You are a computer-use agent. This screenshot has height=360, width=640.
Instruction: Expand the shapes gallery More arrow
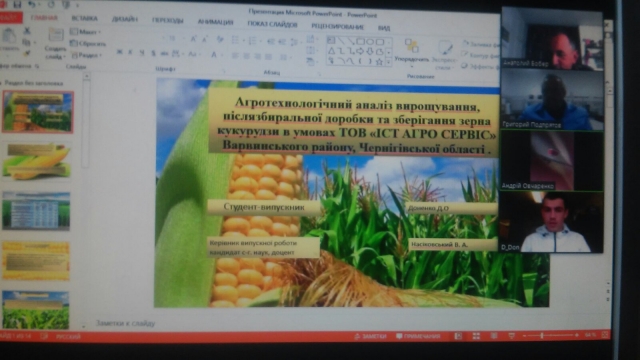click(389, 62)
